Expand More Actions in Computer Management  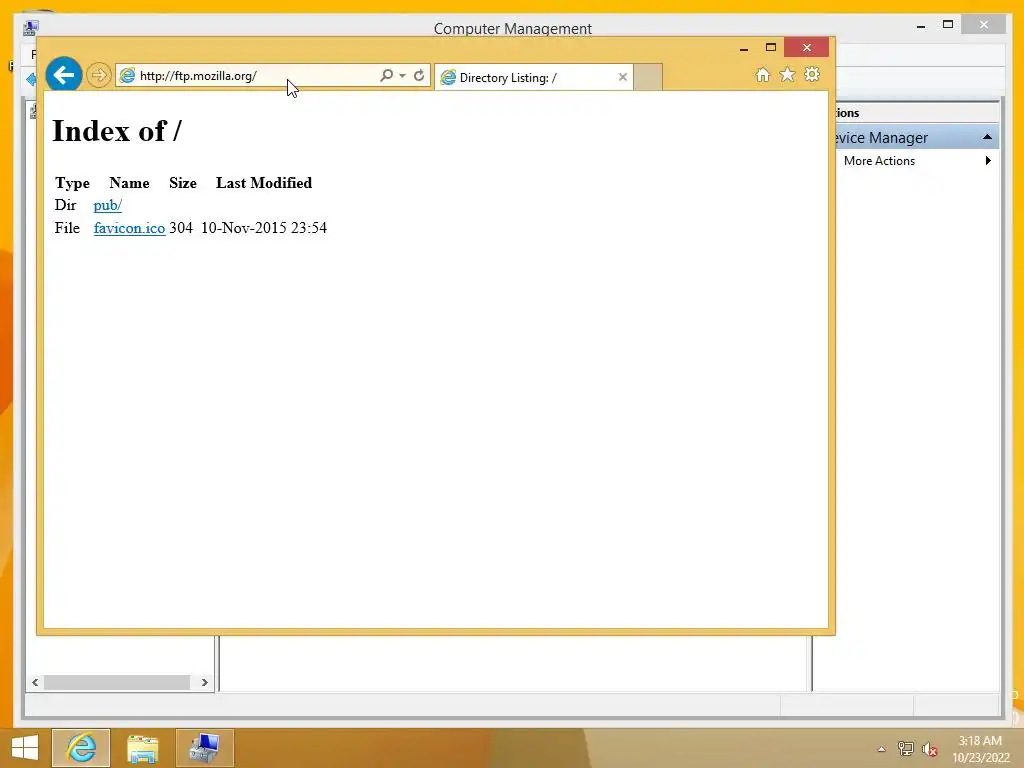coord(916,161)
